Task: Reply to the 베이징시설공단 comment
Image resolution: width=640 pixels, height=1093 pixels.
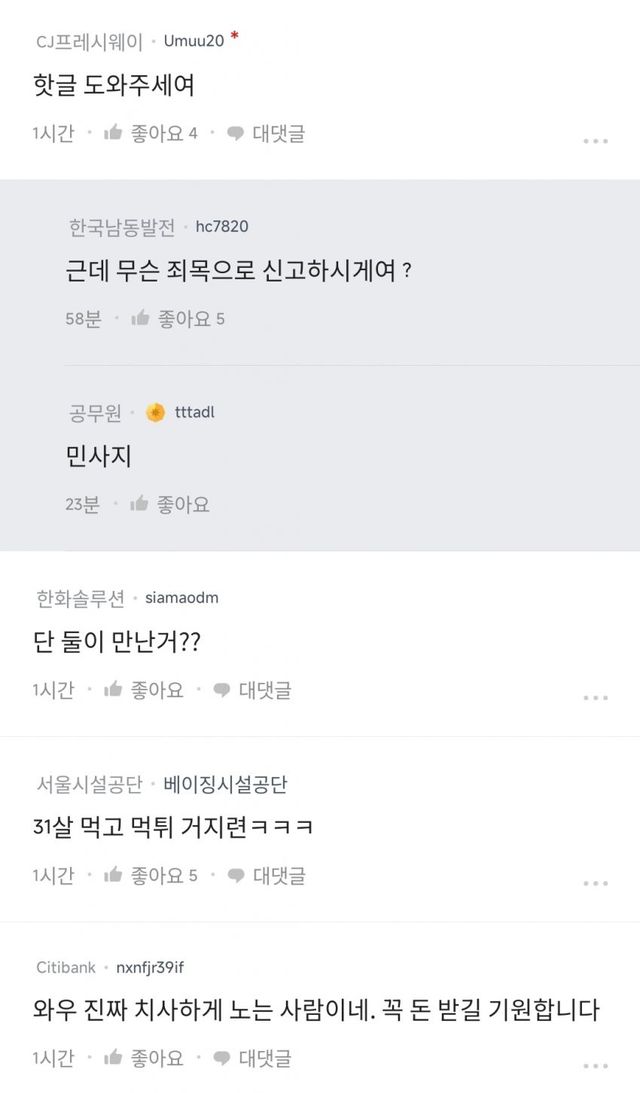Action: (236, 875)
